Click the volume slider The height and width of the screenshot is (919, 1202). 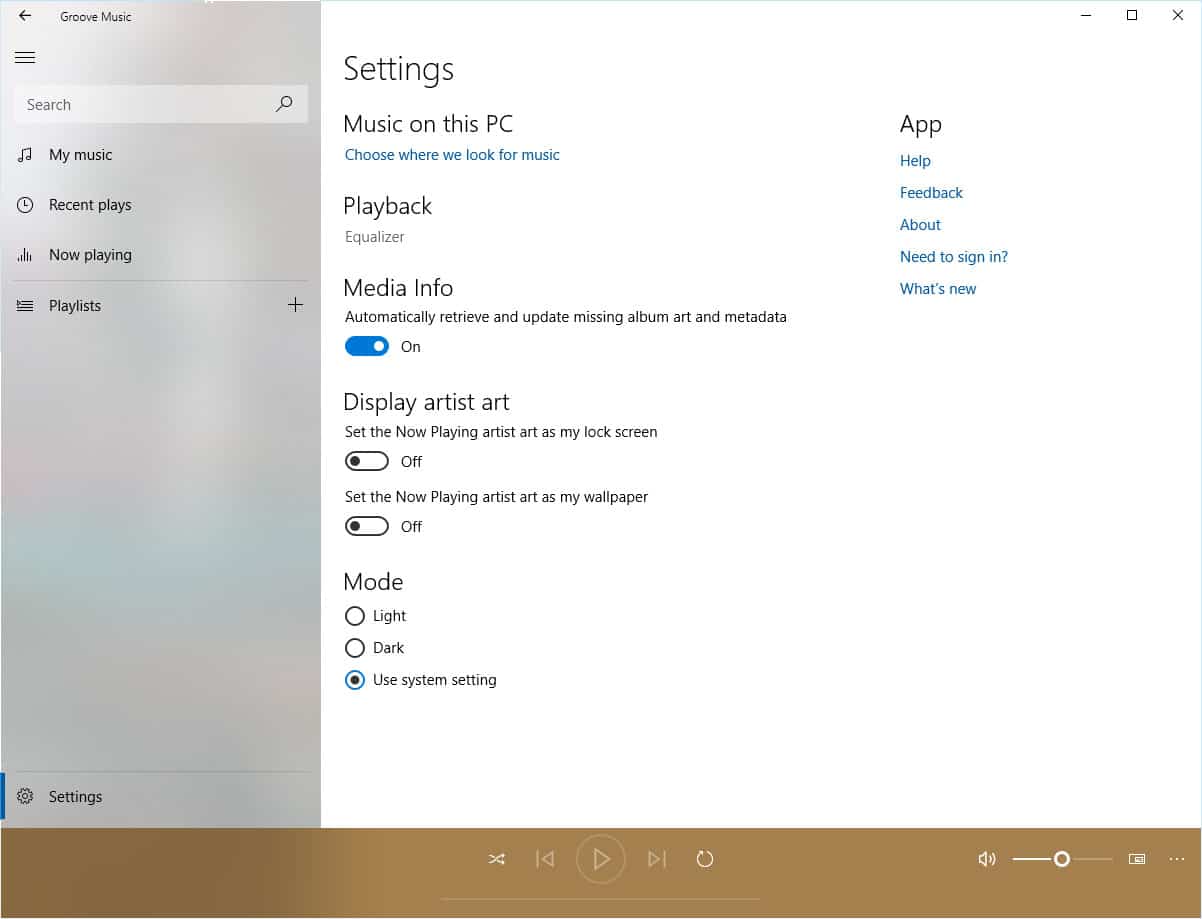click(x=1062, y=859)
